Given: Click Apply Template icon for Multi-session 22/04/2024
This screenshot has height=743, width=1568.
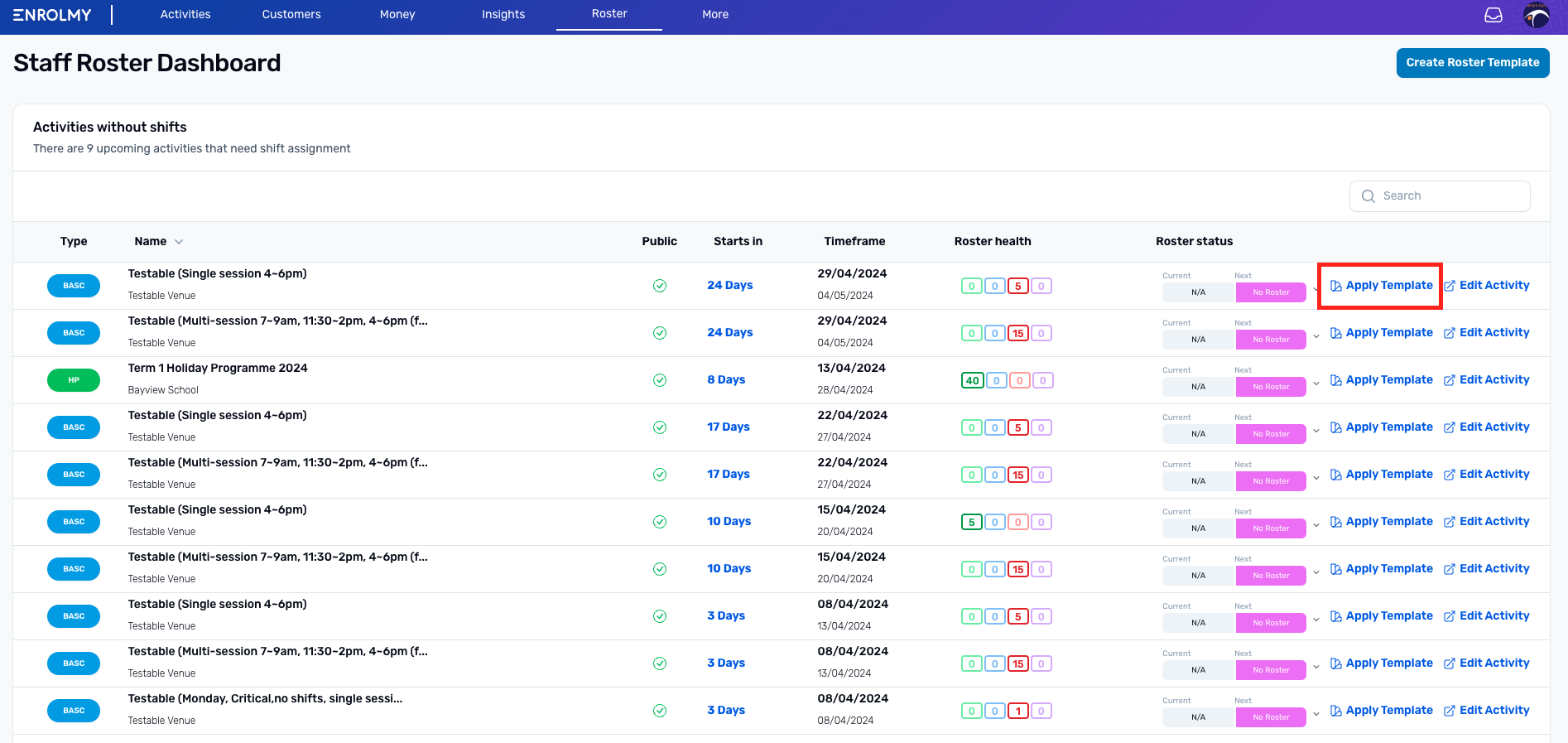Looking at the screenshot, I should pyautogui.click(x=1336, y=475).
